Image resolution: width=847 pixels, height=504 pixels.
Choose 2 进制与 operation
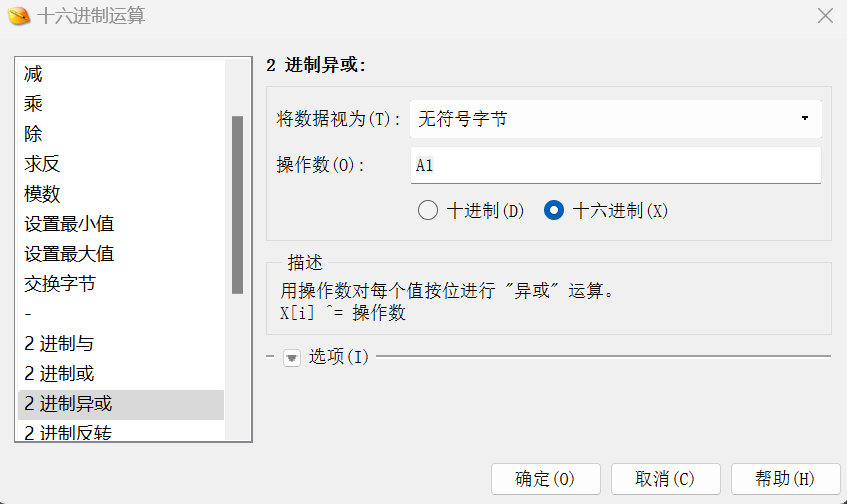coord(122,344)
